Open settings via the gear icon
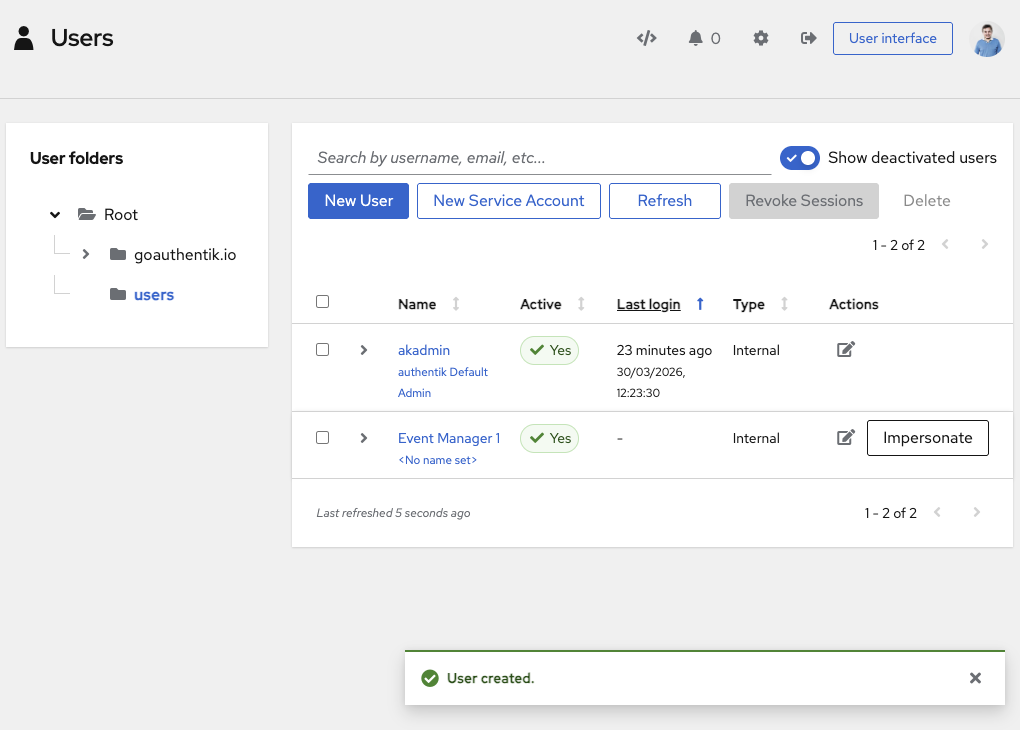Viewport: 1020px width, 730px height. pos(761,38)
